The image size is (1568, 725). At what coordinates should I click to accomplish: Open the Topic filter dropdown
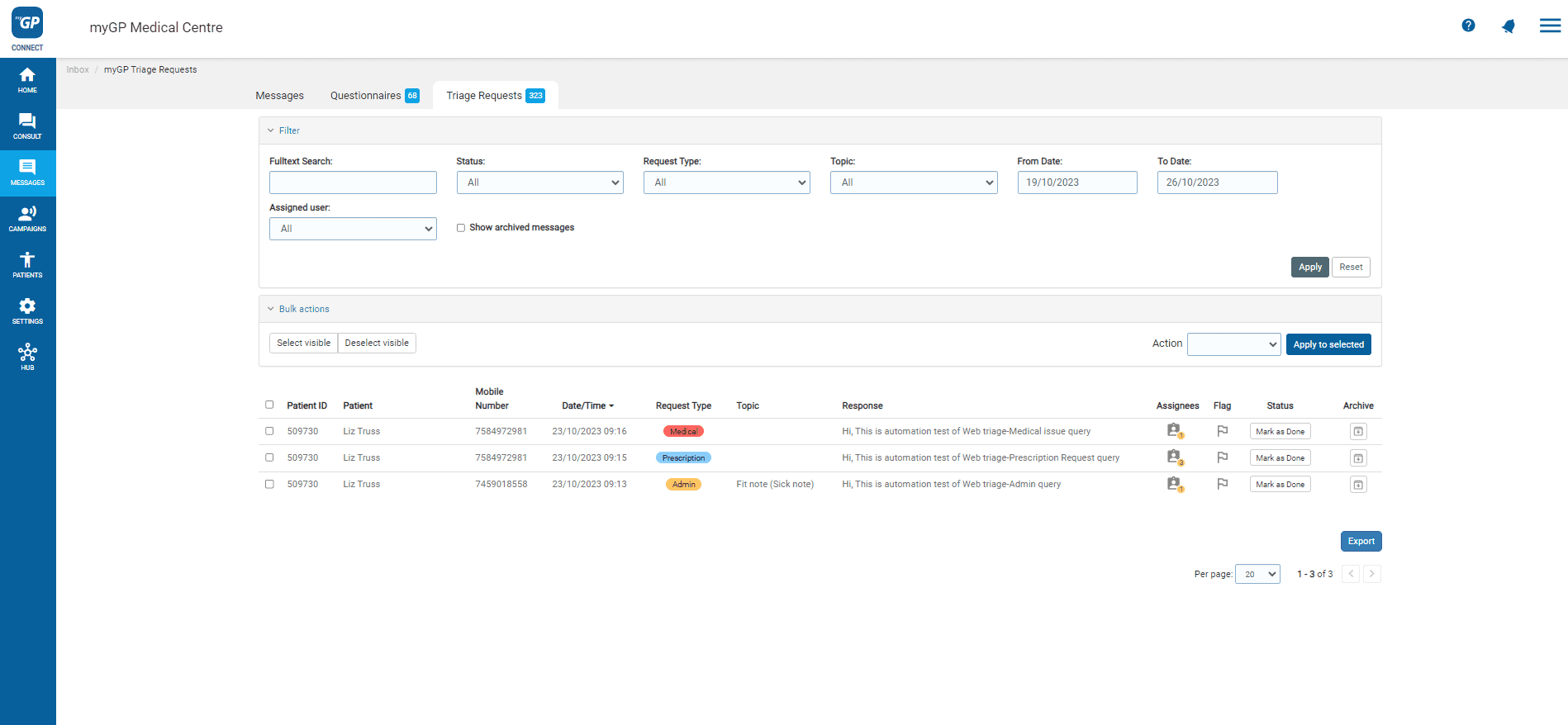coord(914,182)
